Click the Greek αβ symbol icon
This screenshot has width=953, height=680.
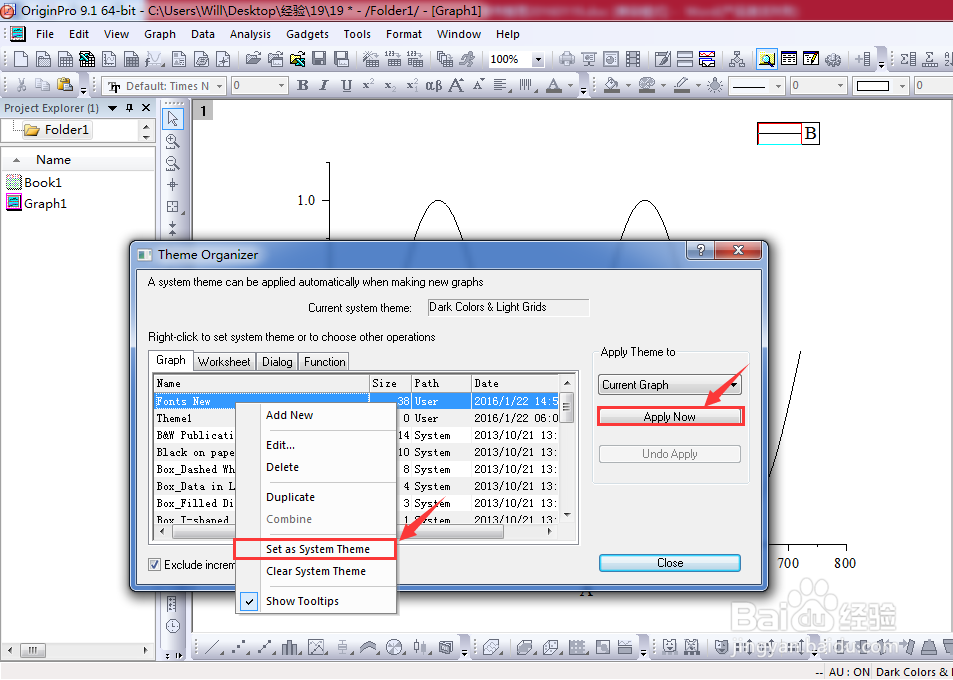[x=433, y=86]
